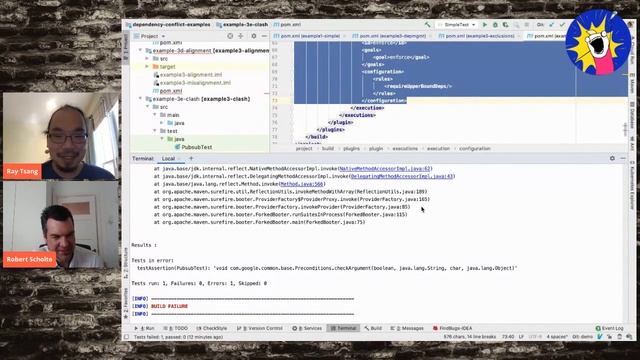Viewport: 640px width, 360px height.
Task: Collapse the example-3e-clash module
Action: (140, 99)
